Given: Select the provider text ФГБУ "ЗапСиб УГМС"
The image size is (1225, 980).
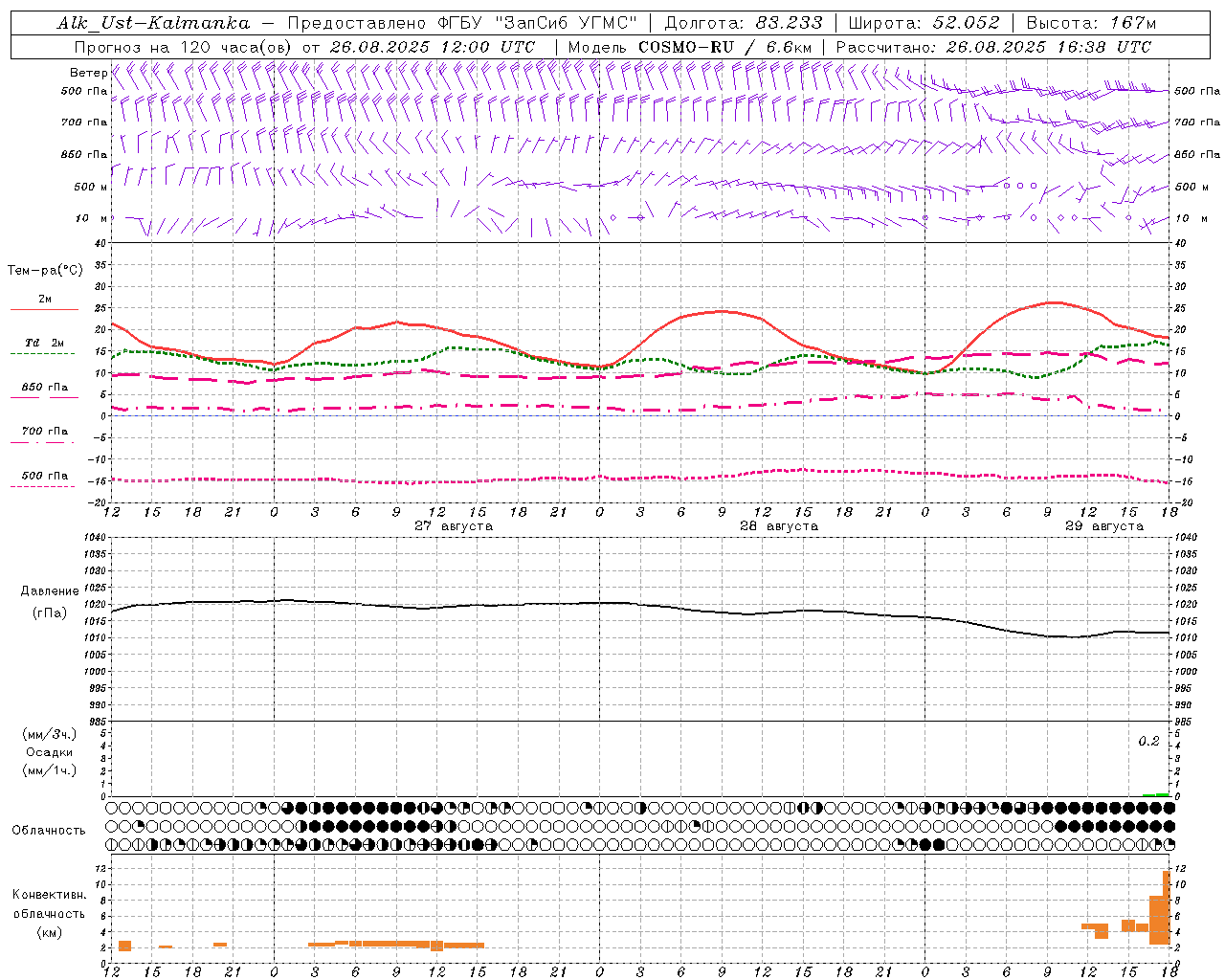Looking at the screenshot, I should (x=539, y=23).
